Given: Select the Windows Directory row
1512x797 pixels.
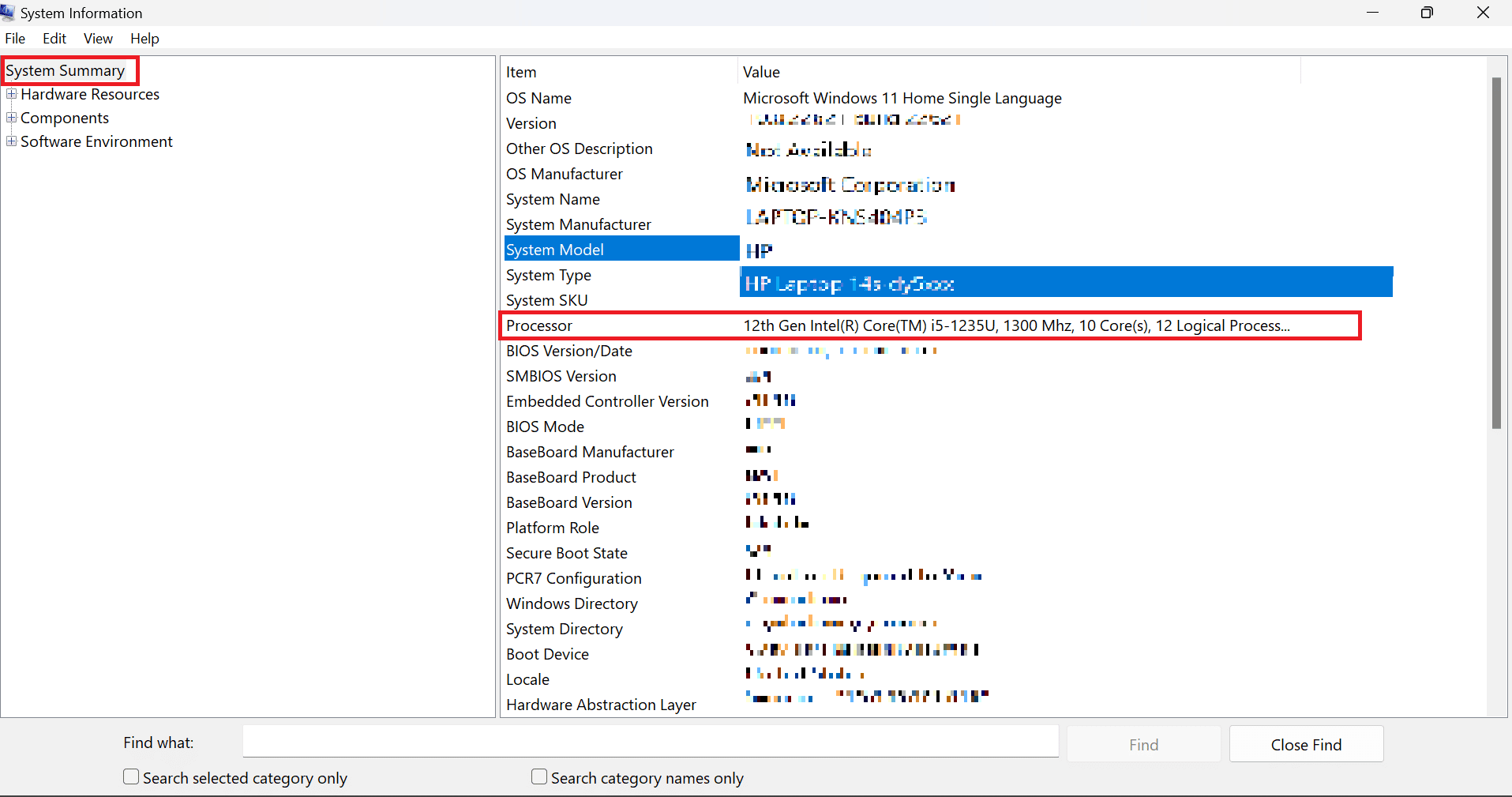Looking at the screenshot, I should pyautogui.click(x=947, y=603).
